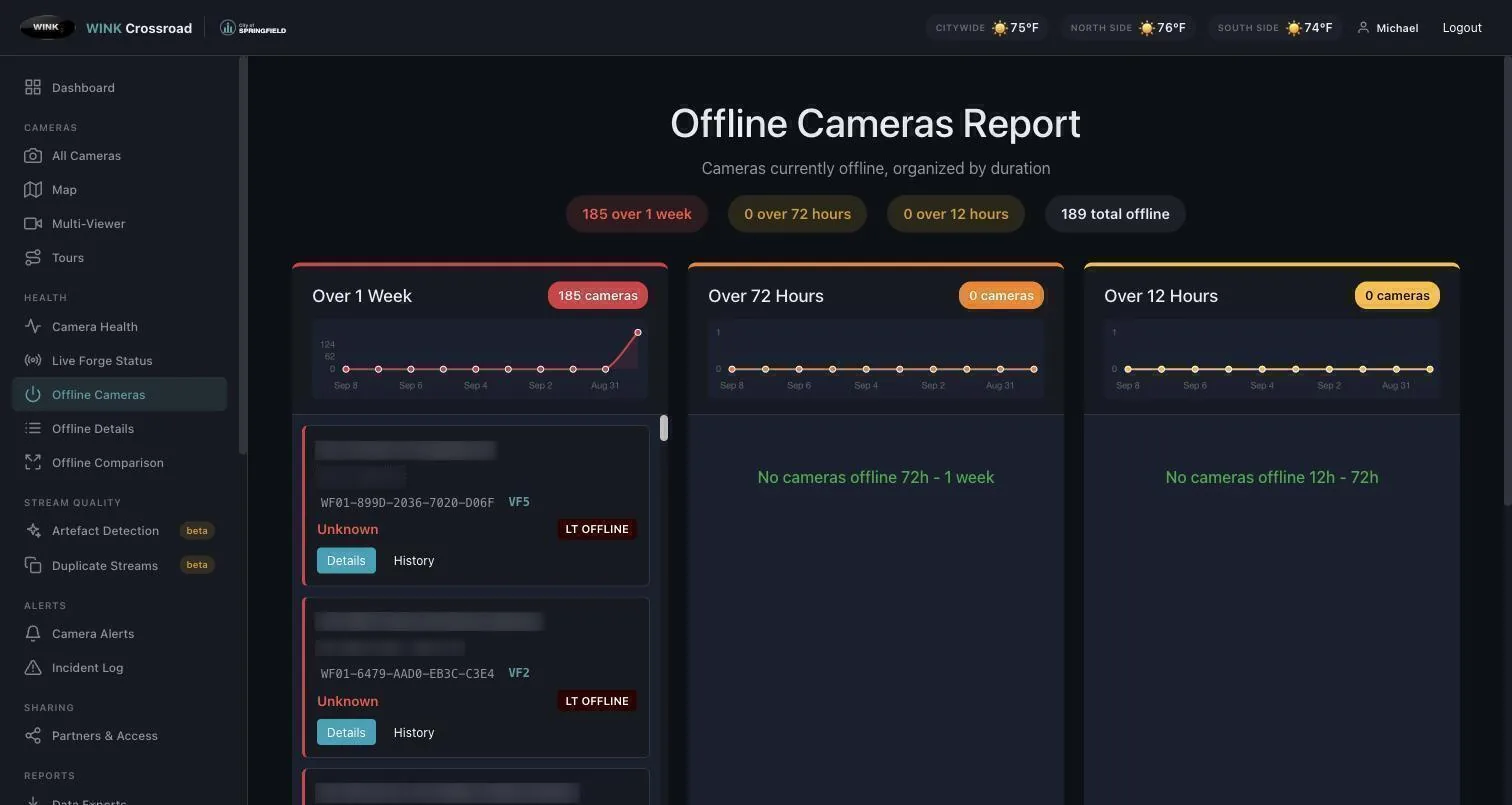The height and width of the screenshot is (805, 1512).
Task: Click the Michael username
Action: pos(1397,28)
